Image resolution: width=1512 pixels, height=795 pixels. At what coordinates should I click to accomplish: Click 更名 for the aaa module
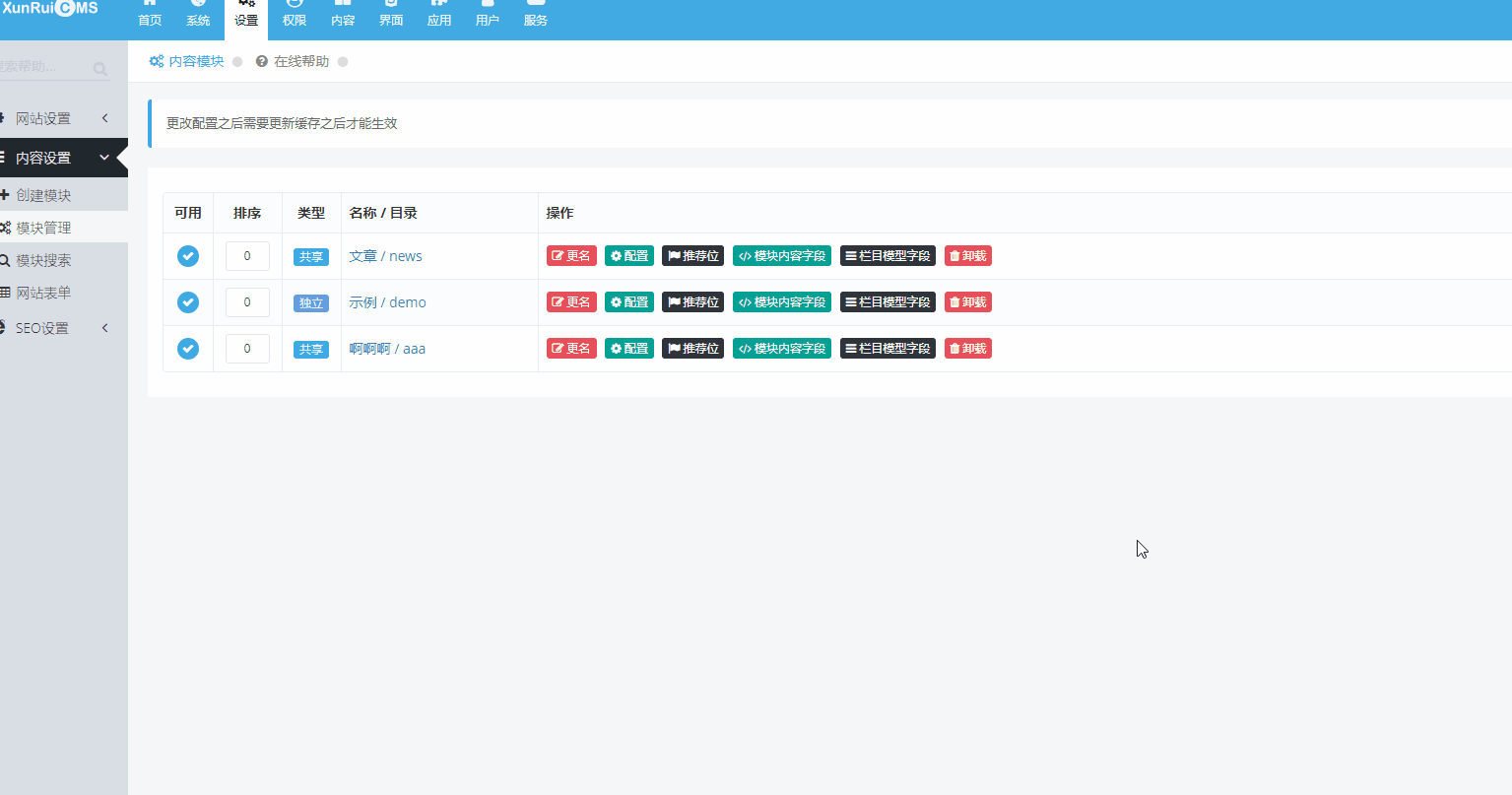pos(571,349)
